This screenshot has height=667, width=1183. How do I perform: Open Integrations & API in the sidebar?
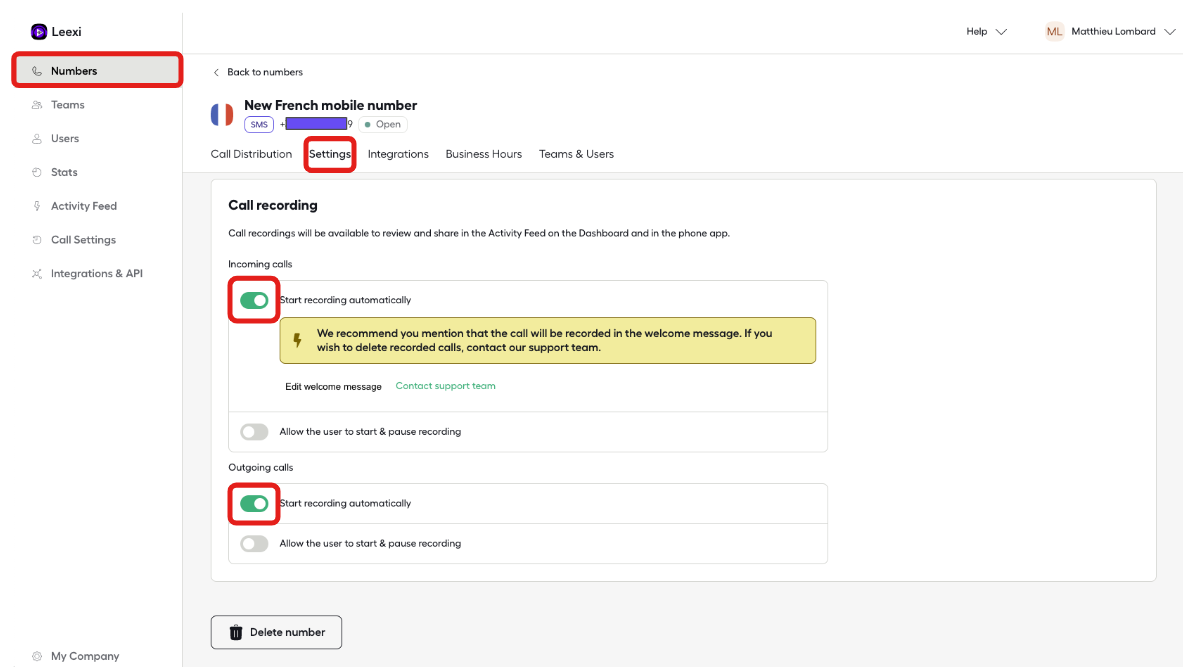click(x=97, y=274)
